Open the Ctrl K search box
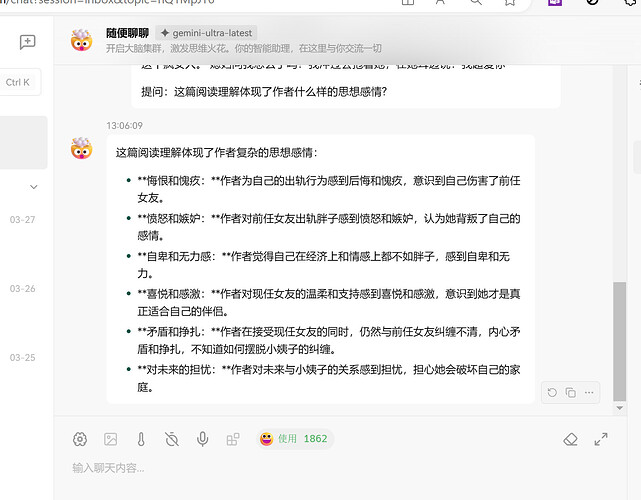Image resolution: width=641 pixels, height=500 pixels. (20, 82)
